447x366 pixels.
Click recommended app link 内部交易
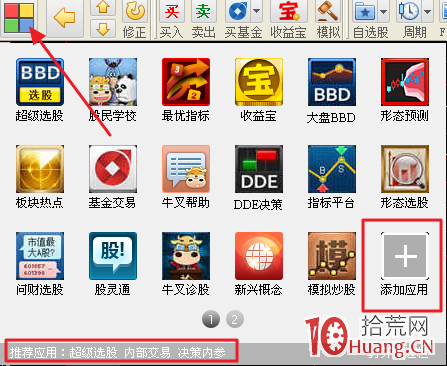(x=147, y=352)
